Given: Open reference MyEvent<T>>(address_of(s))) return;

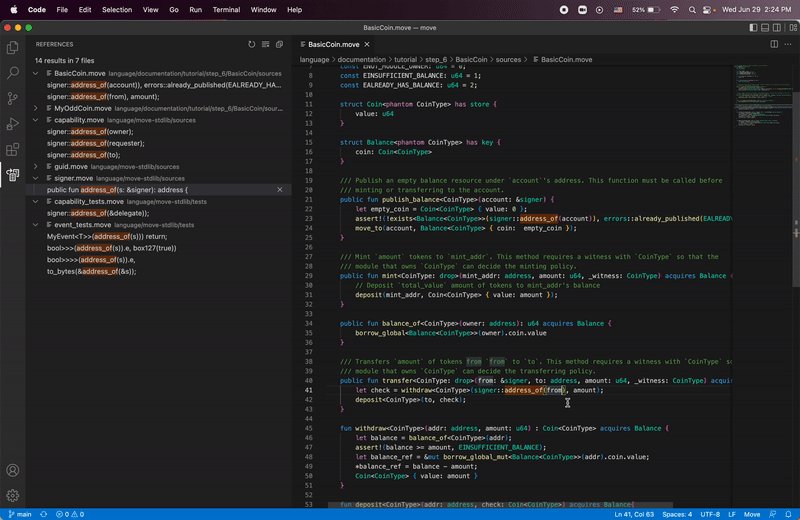Looking at the screenshot, I should tap(107, 236).
